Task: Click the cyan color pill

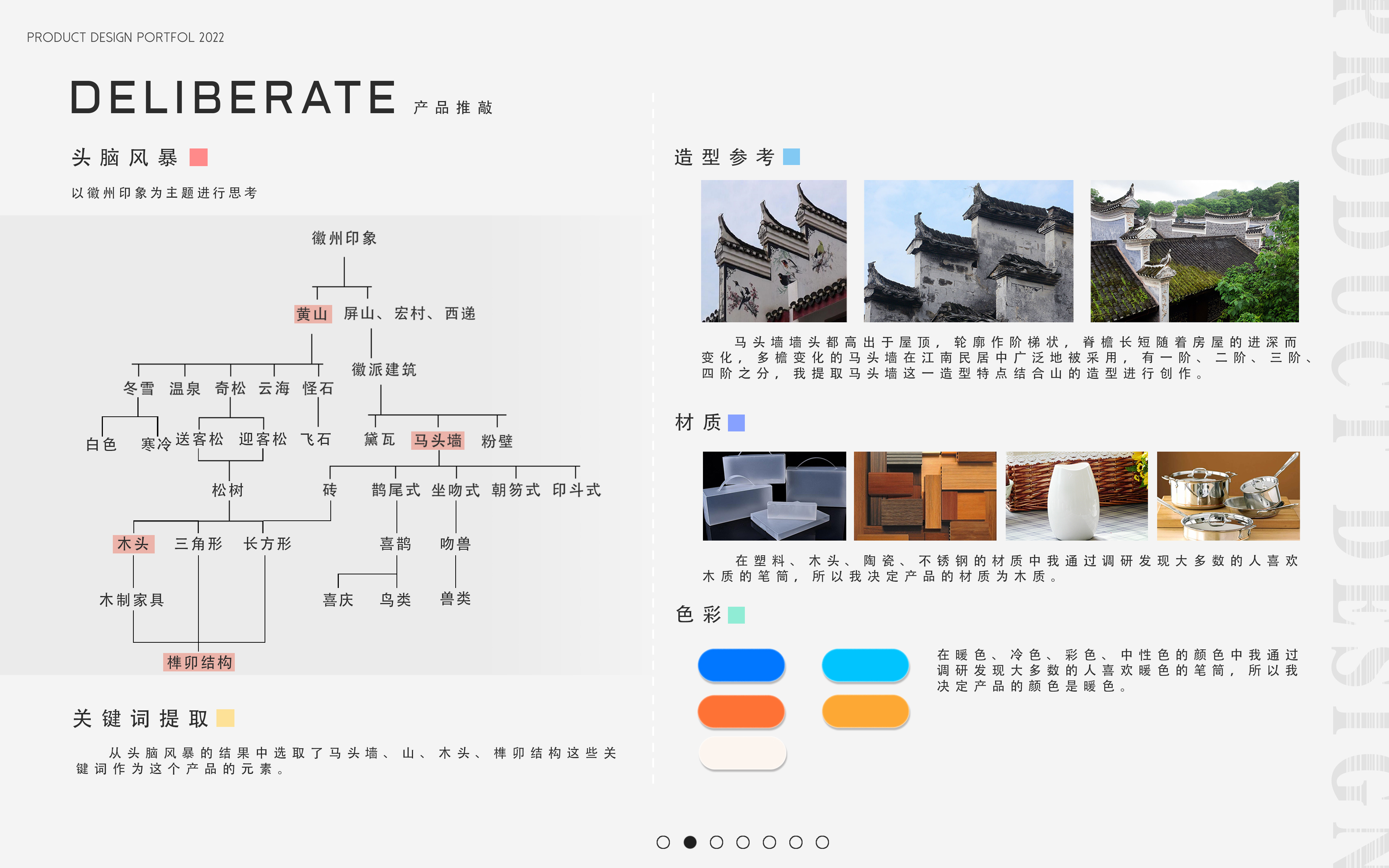Action: click(x=865, y=666)
